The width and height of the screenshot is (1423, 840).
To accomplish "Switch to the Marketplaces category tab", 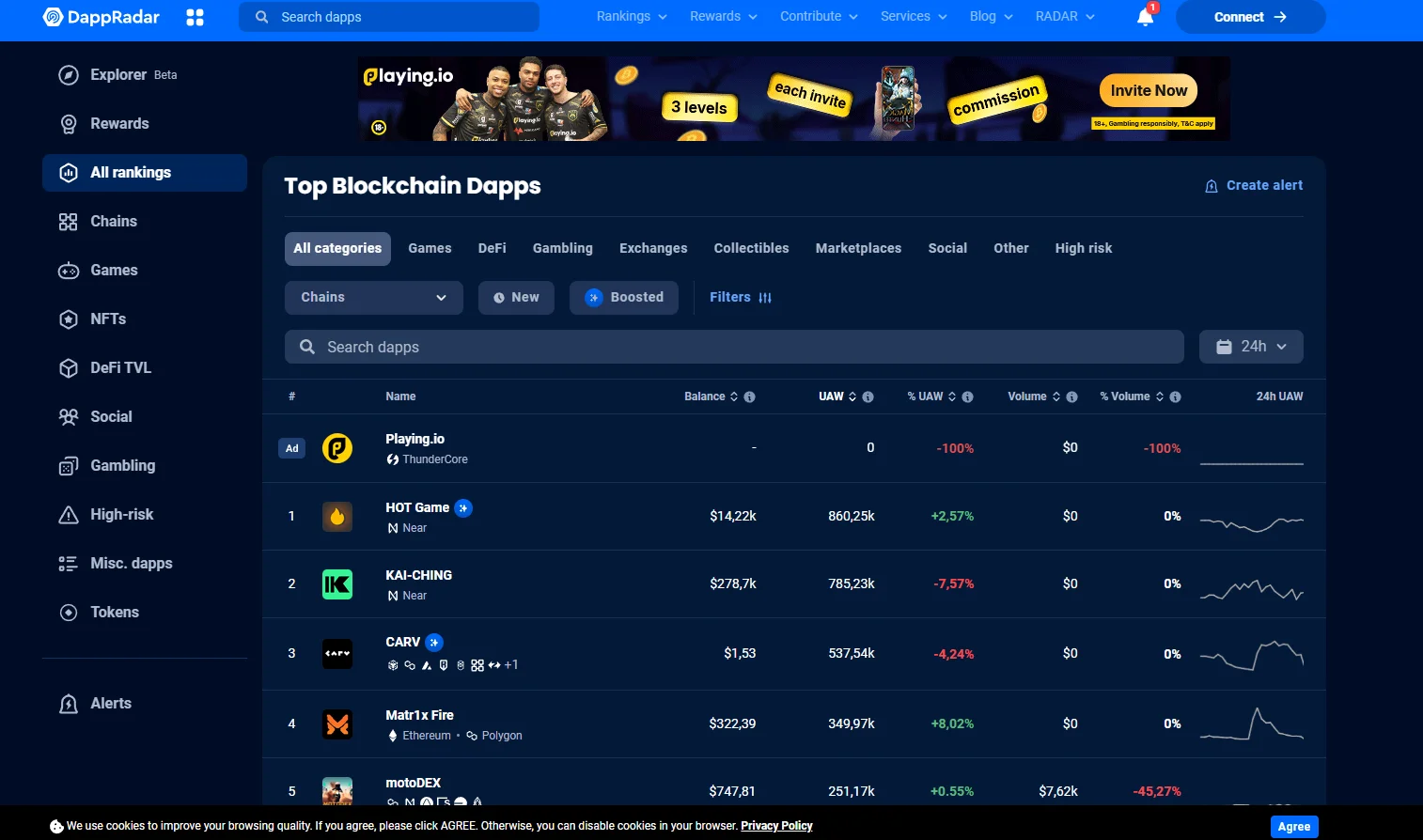I will pos(858,249).
